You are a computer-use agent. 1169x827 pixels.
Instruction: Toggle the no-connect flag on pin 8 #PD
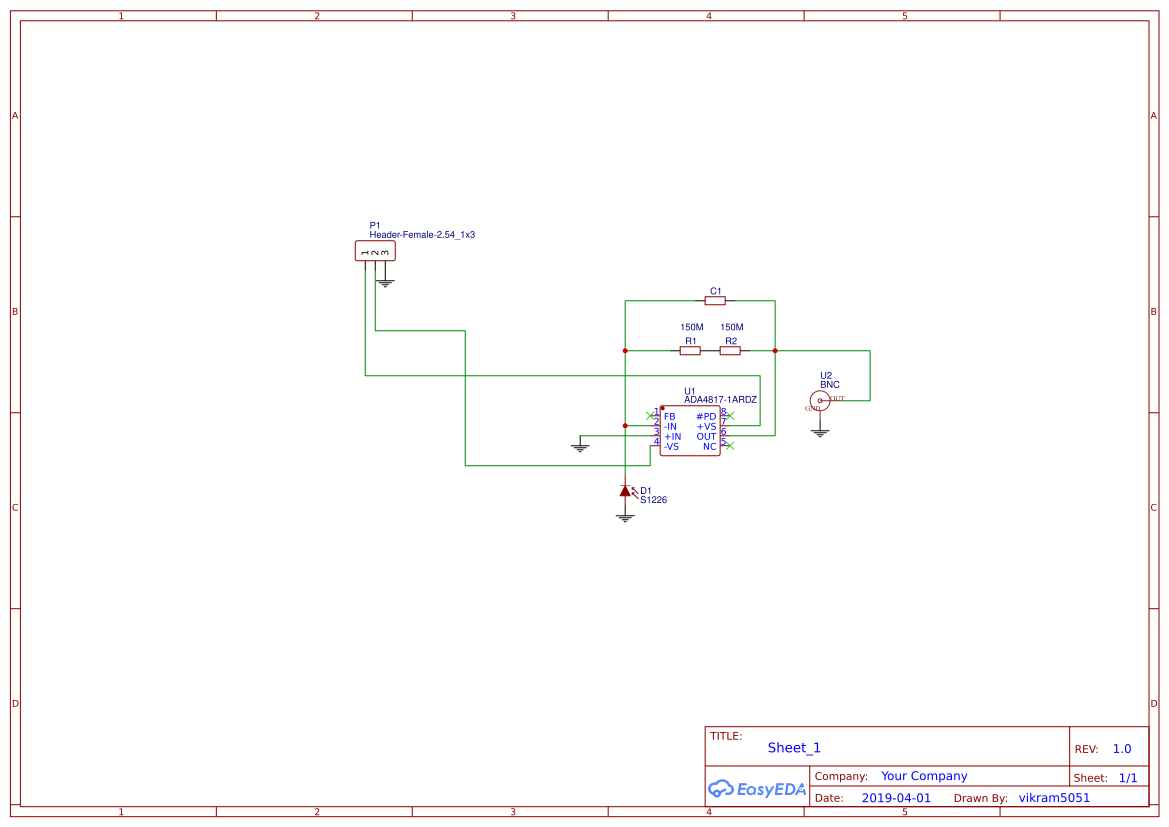pyautogui.click(x=731, y=415)
